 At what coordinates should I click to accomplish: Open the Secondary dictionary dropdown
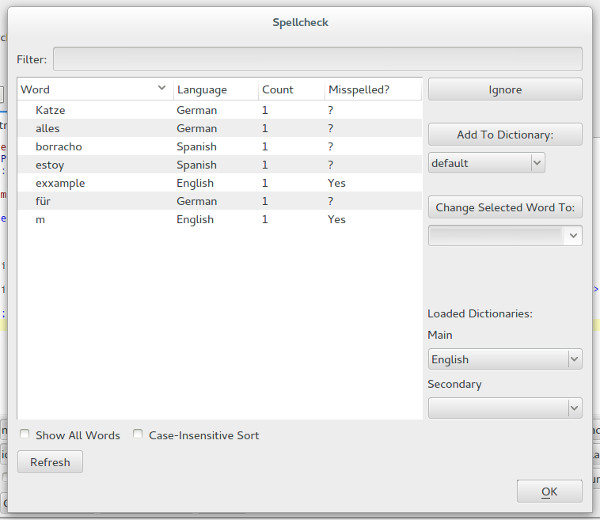coord(505,408)
